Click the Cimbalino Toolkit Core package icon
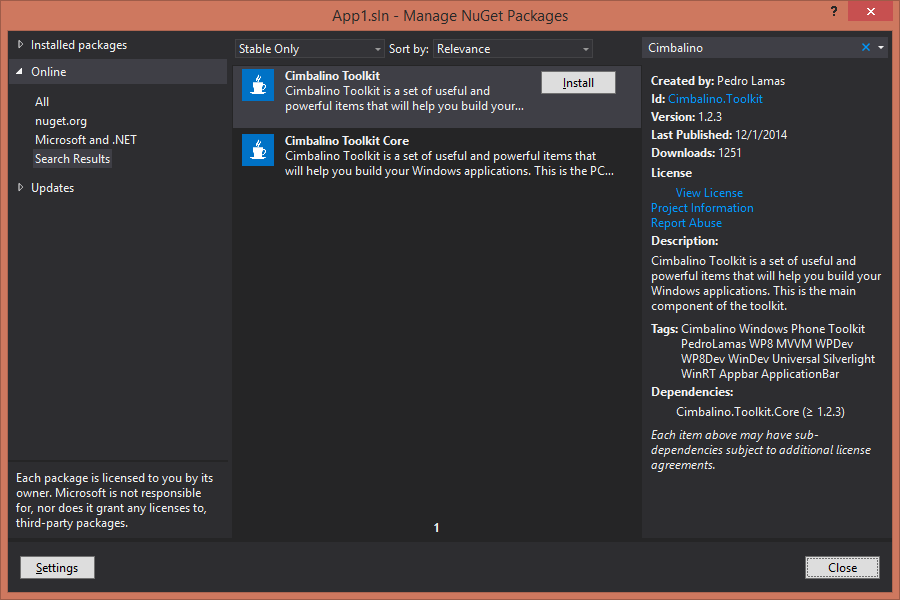 258,150
